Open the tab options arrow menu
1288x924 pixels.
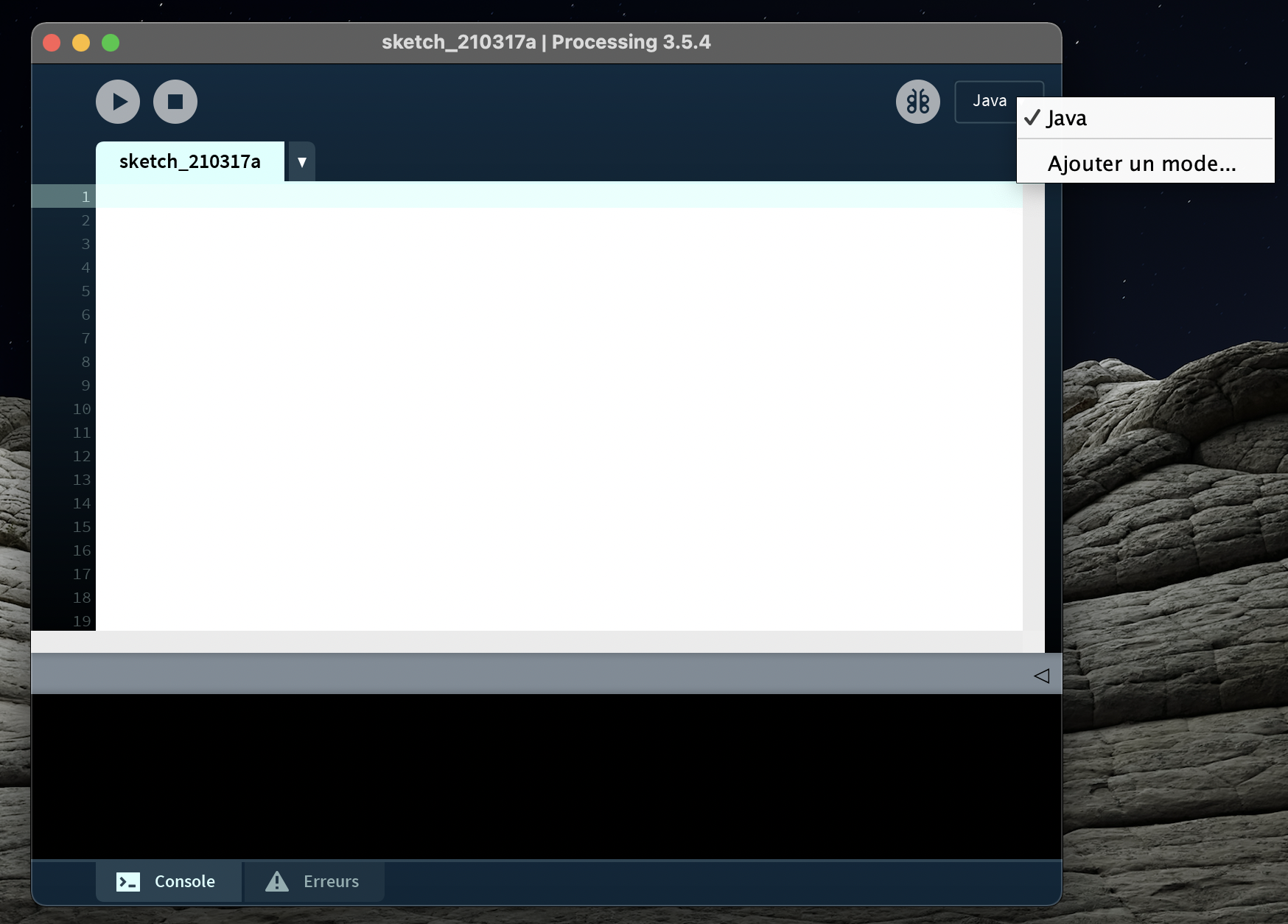pyautogui.click(x=301, y=162)
